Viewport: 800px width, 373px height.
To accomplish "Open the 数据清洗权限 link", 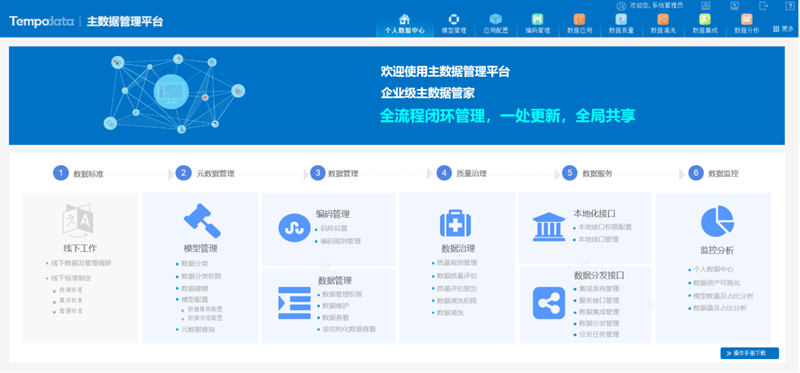I will click(x=457, y=301).
